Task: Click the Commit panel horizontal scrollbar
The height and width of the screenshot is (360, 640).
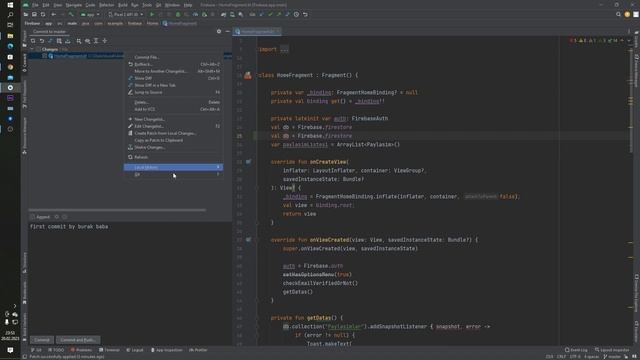Action: coord(117,210)
